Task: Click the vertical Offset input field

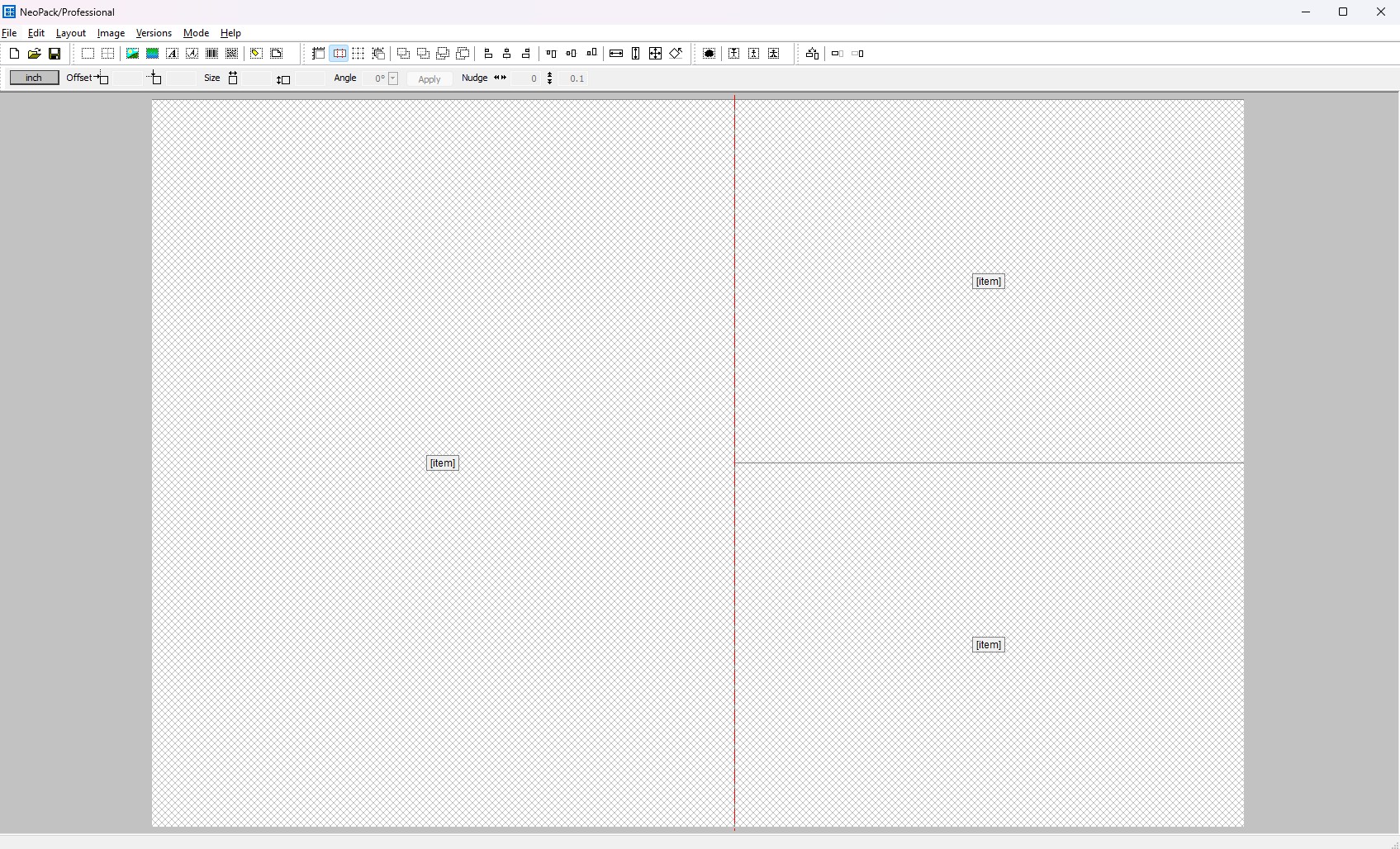Action: [179, 78]
